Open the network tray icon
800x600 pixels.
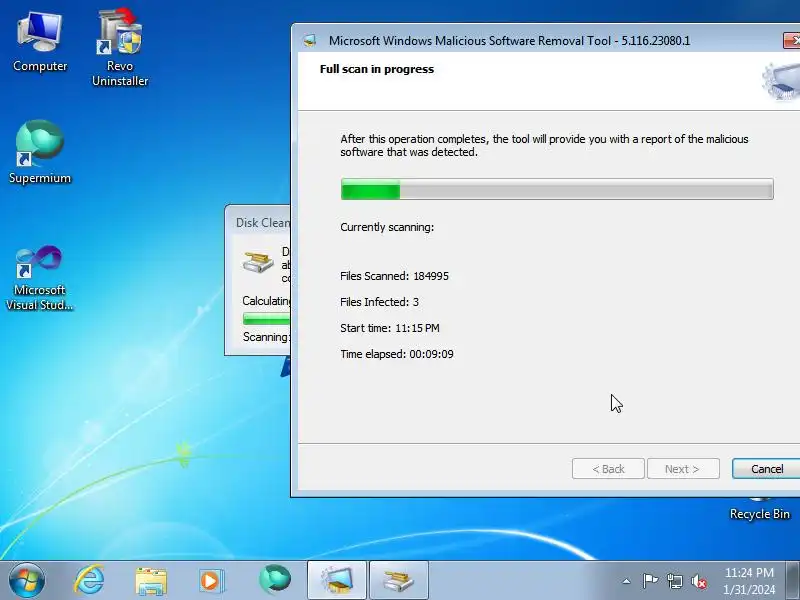[x=674, y=581]
